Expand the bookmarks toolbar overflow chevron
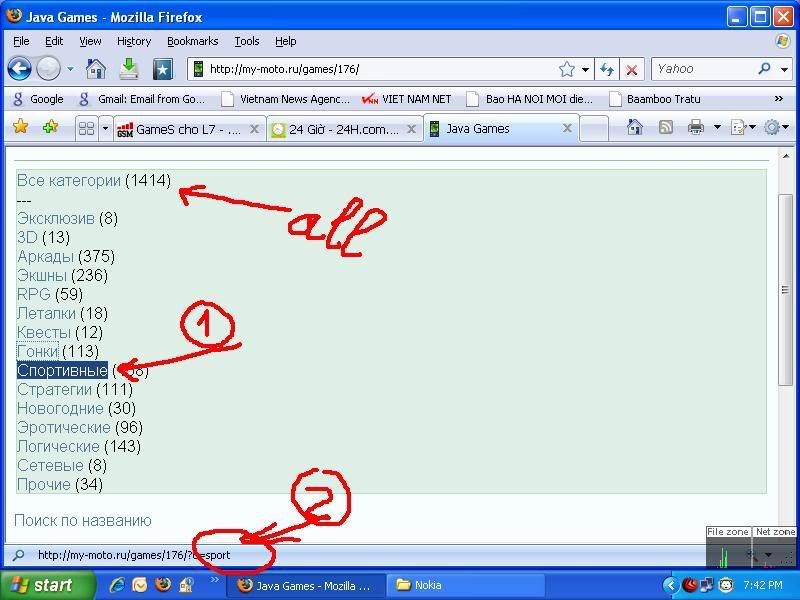The height and width of the screenshot is (600, 800). click(778, 99)
